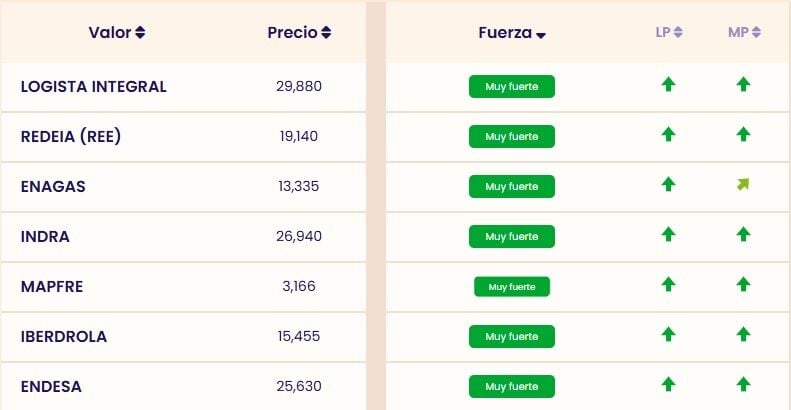Open the LOGISTA INTEGRAL stock link
Viewport: 791px width, 410px height.
[94, 86]
